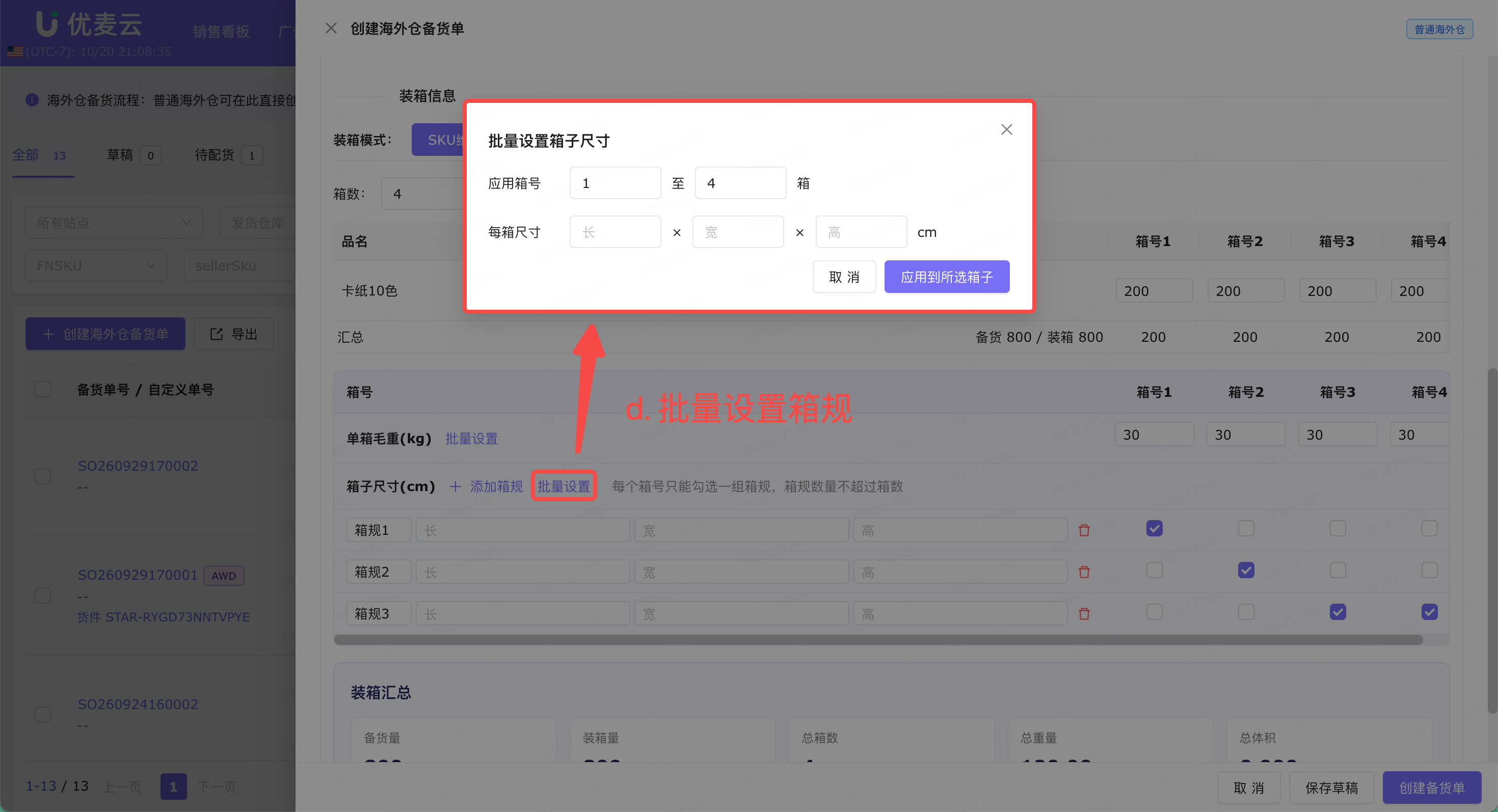Focus the 长 field in dialog
The width and height of the screenshot is (1498, 812).
pyautogui.click(x=616, y=232)
